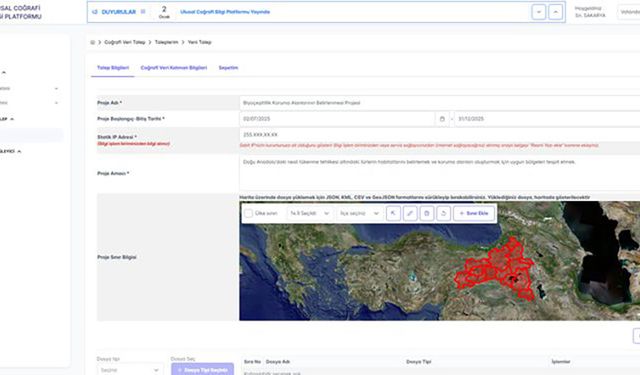Open the Dosya tipi Seçiniz dropdown
This screenshot has height=375, width=640.
pyautogui.click(x=129, y=370)
